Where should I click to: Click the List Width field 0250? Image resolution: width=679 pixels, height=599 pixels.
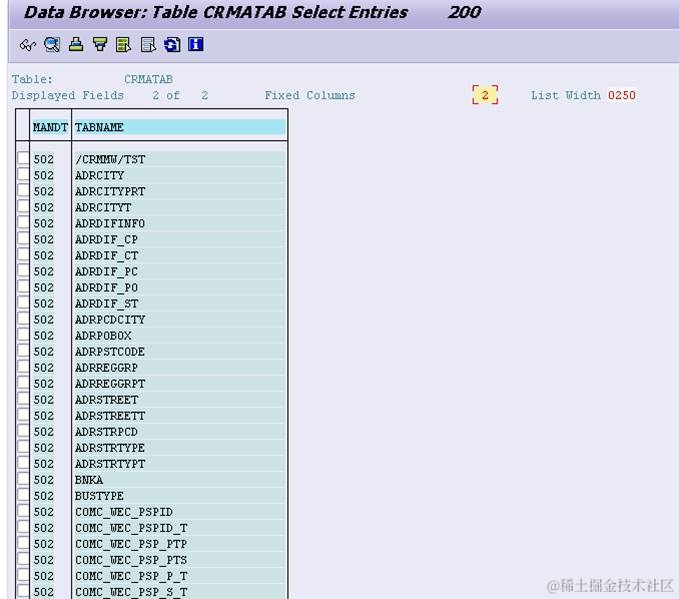point(621,95)
